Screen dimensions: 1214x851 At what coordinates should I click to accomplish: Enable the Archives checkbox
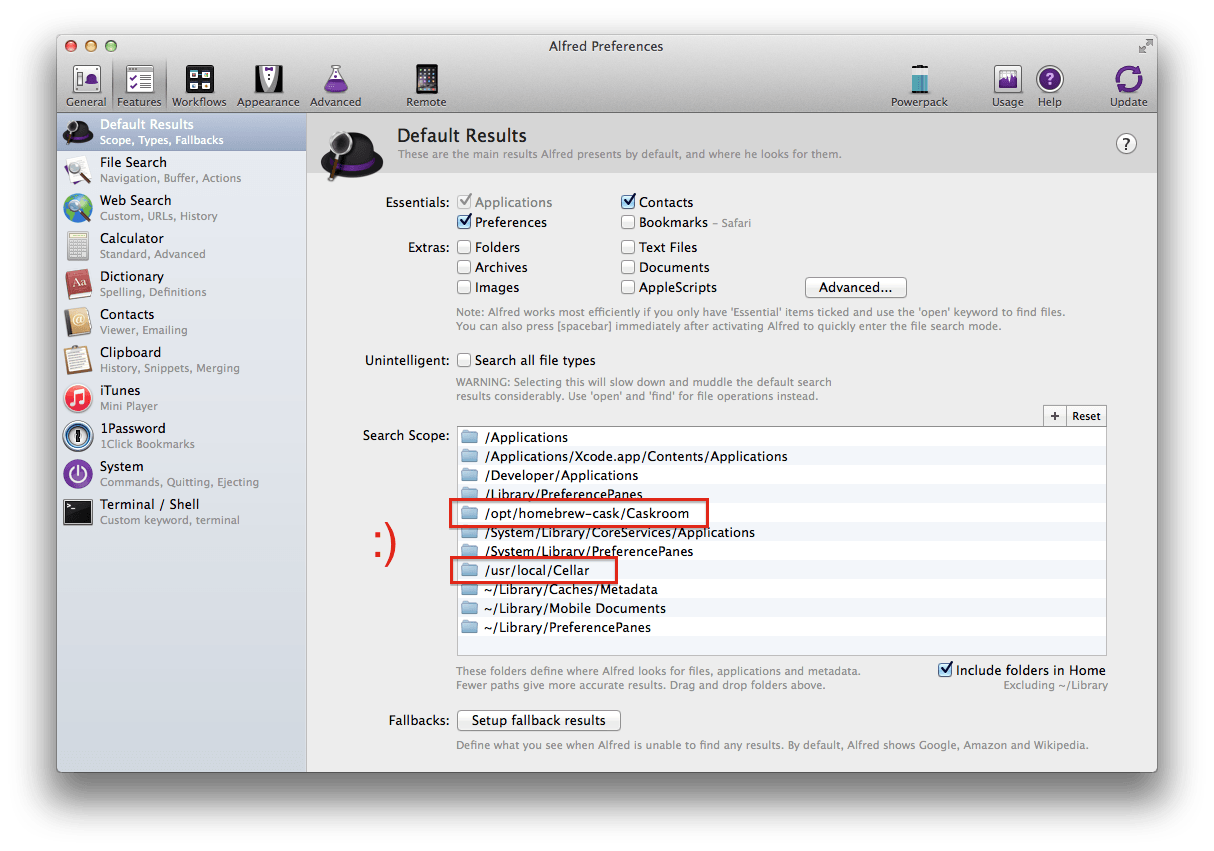point(464,267)
